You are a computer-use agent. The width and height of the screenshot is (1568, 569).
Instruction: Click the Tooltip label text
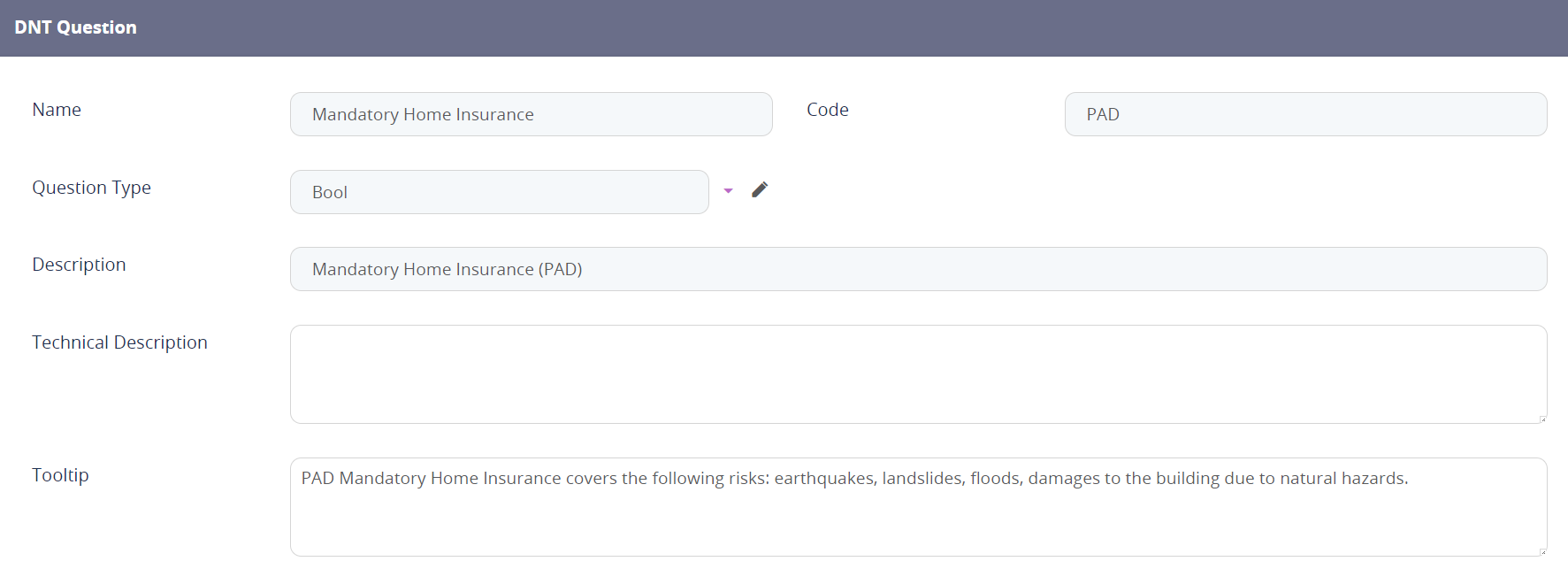pyautogui.click(x=61, y=475)
